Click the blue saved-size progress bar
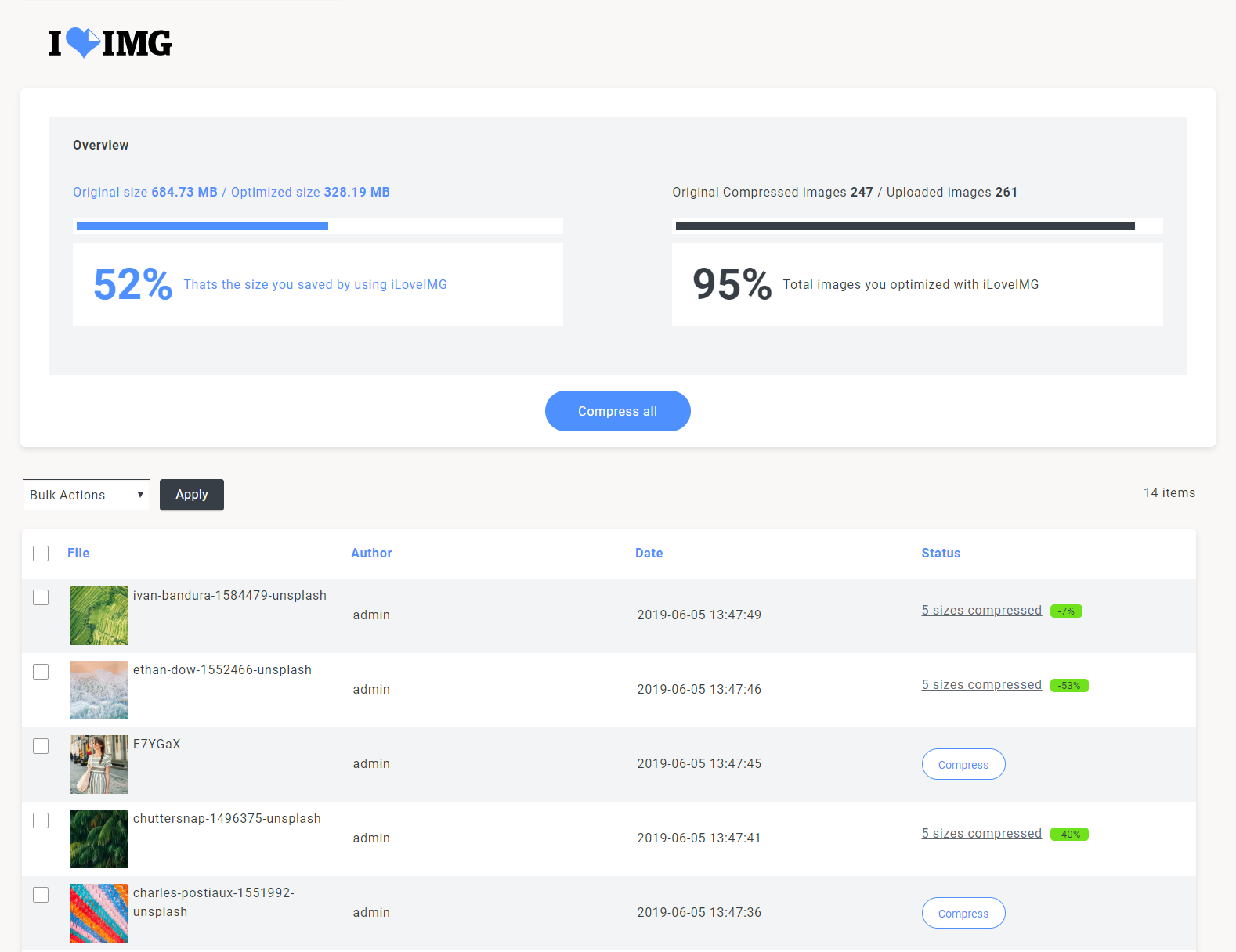The image size is (1236, 952). pos(202,226)
